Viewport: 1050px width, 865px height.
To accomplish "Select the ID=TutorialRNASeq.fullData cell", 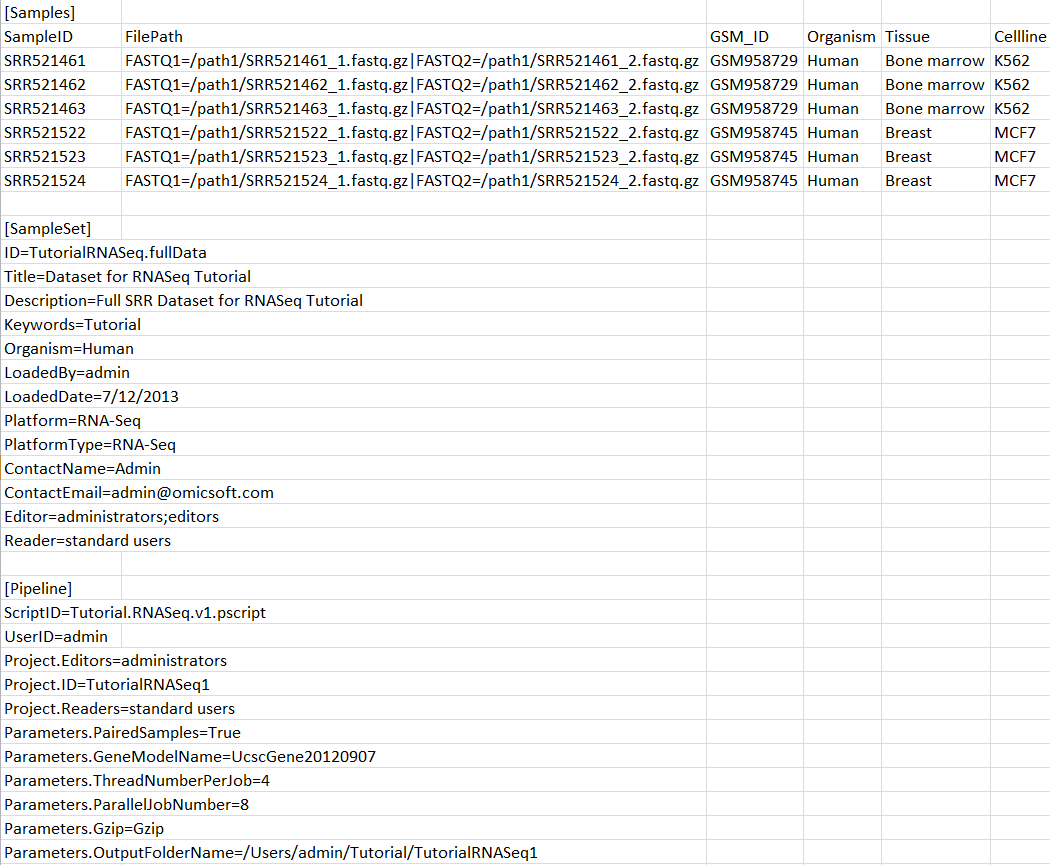I will [x=105, y=252].
